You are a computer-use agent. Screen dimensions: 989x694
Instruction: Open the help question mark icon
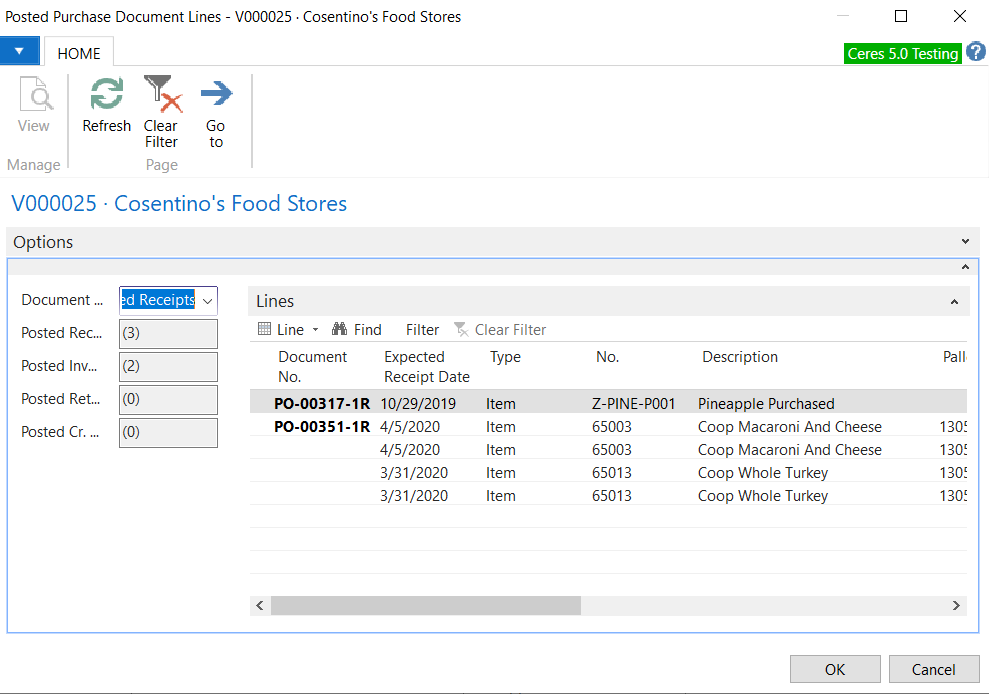(x=976, y=53)
